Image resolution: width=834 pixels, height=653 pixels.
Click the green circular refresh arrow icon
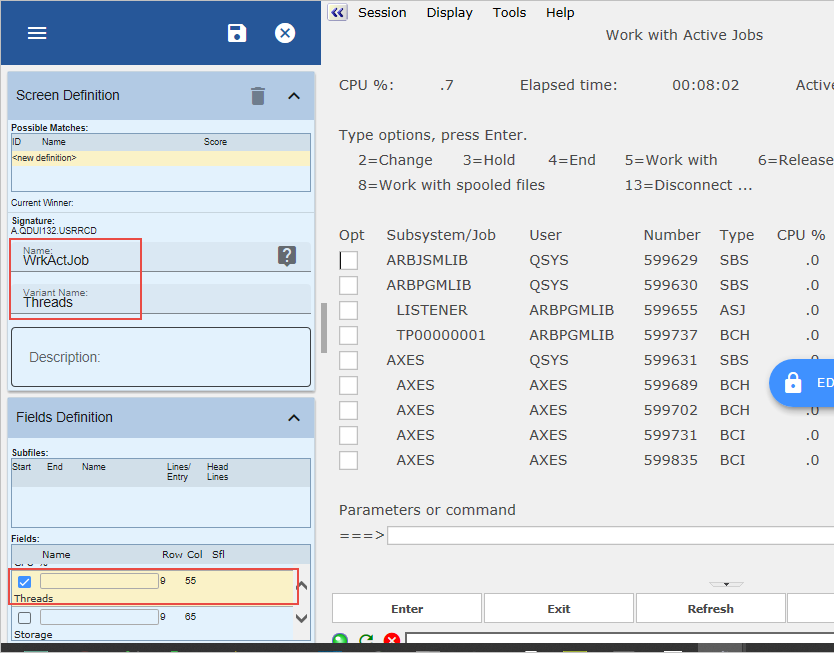tap(366, 641)
